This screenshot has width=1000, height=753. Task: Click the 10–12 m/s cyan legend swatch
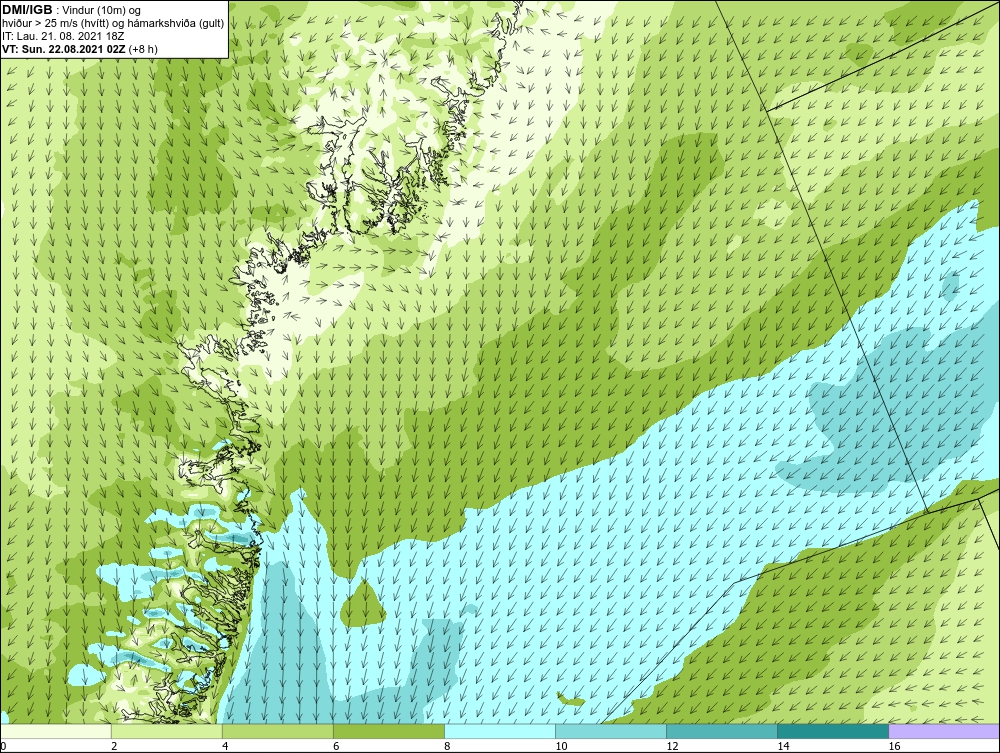pyautogui.click(x=610, y=731)
